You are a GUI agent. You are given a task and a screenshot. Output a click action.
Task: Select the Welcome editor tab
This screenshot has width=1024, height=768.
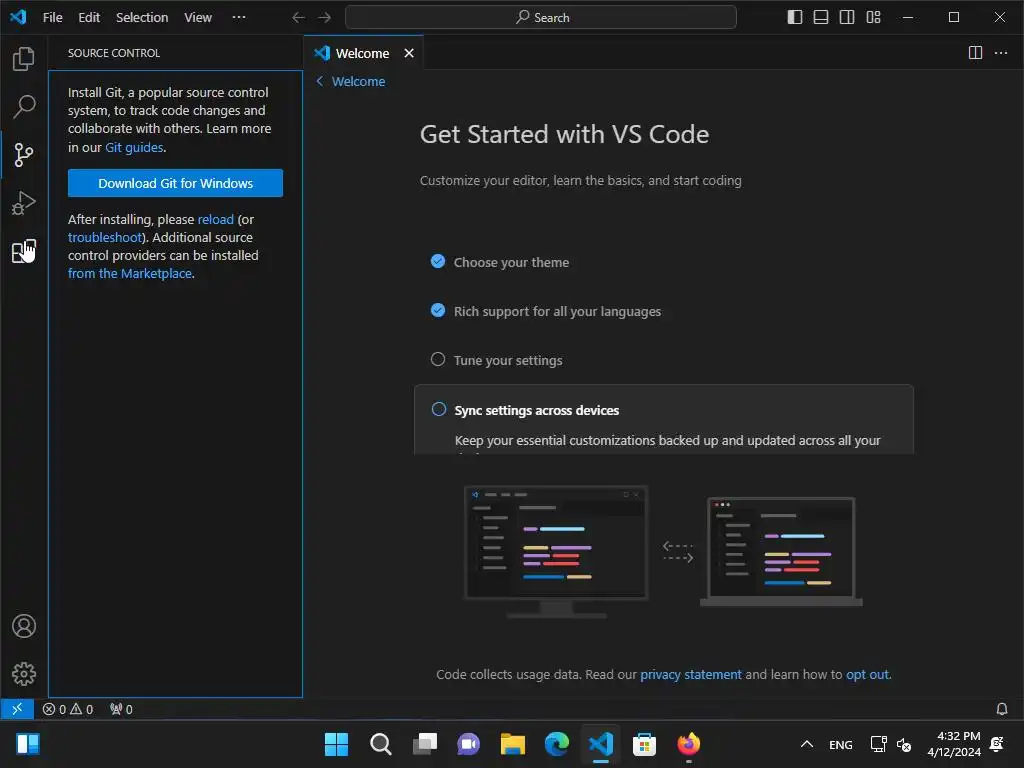click(363, 53)
